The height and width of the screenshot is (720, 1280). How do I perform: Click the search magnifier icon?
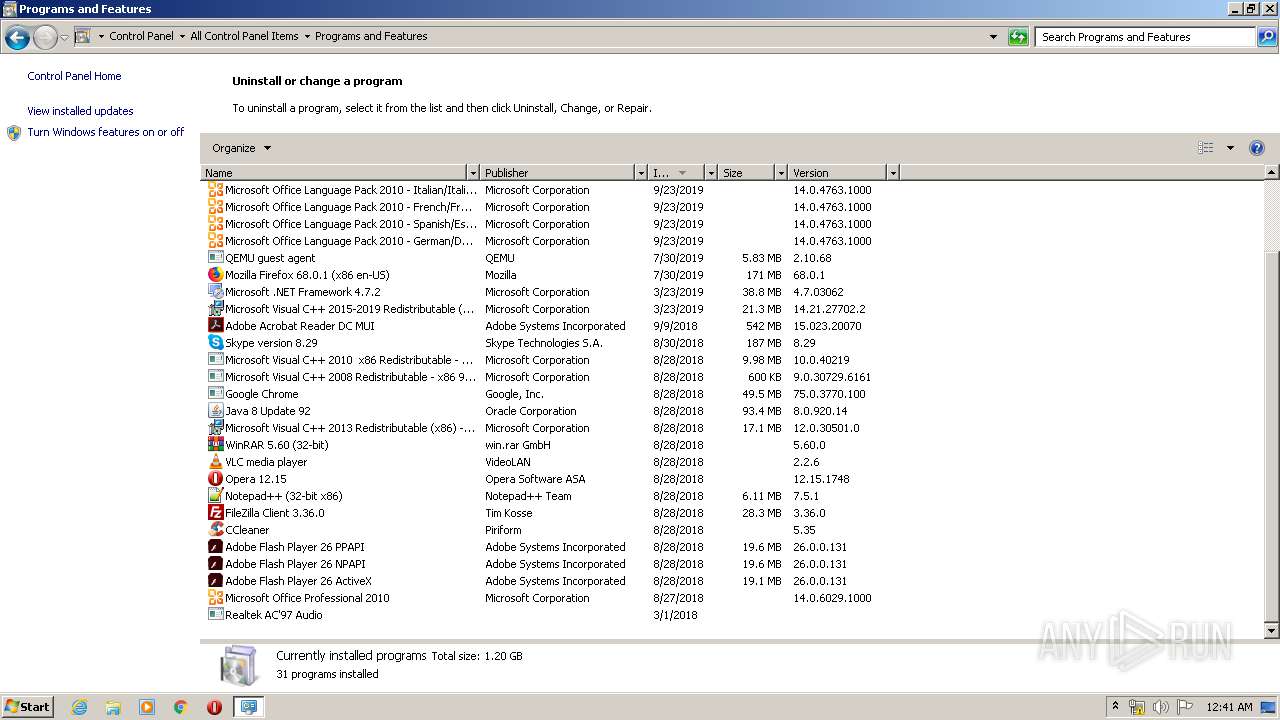[x=1266, y=37]
